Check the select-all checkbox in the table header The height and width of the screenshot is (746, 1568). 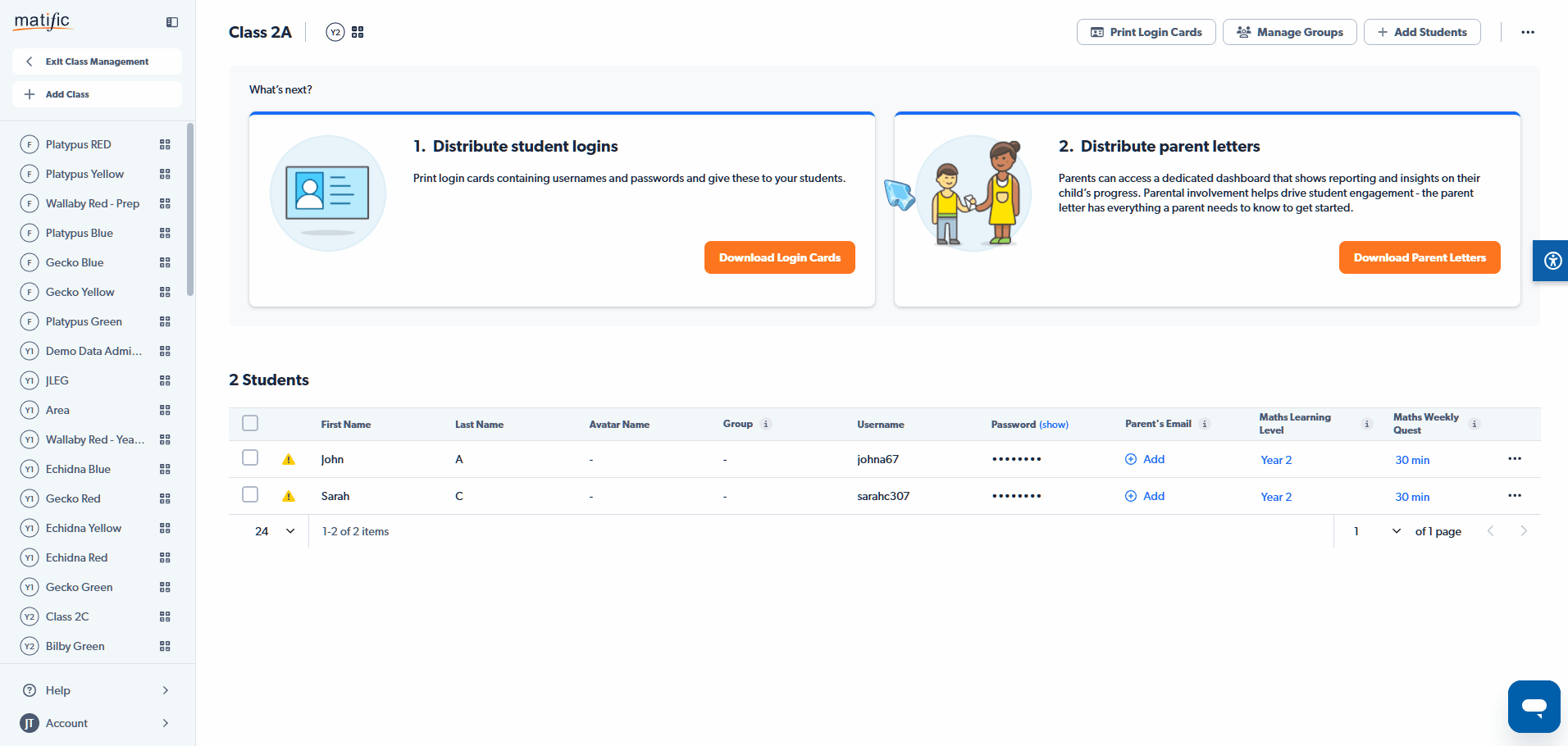250,422
